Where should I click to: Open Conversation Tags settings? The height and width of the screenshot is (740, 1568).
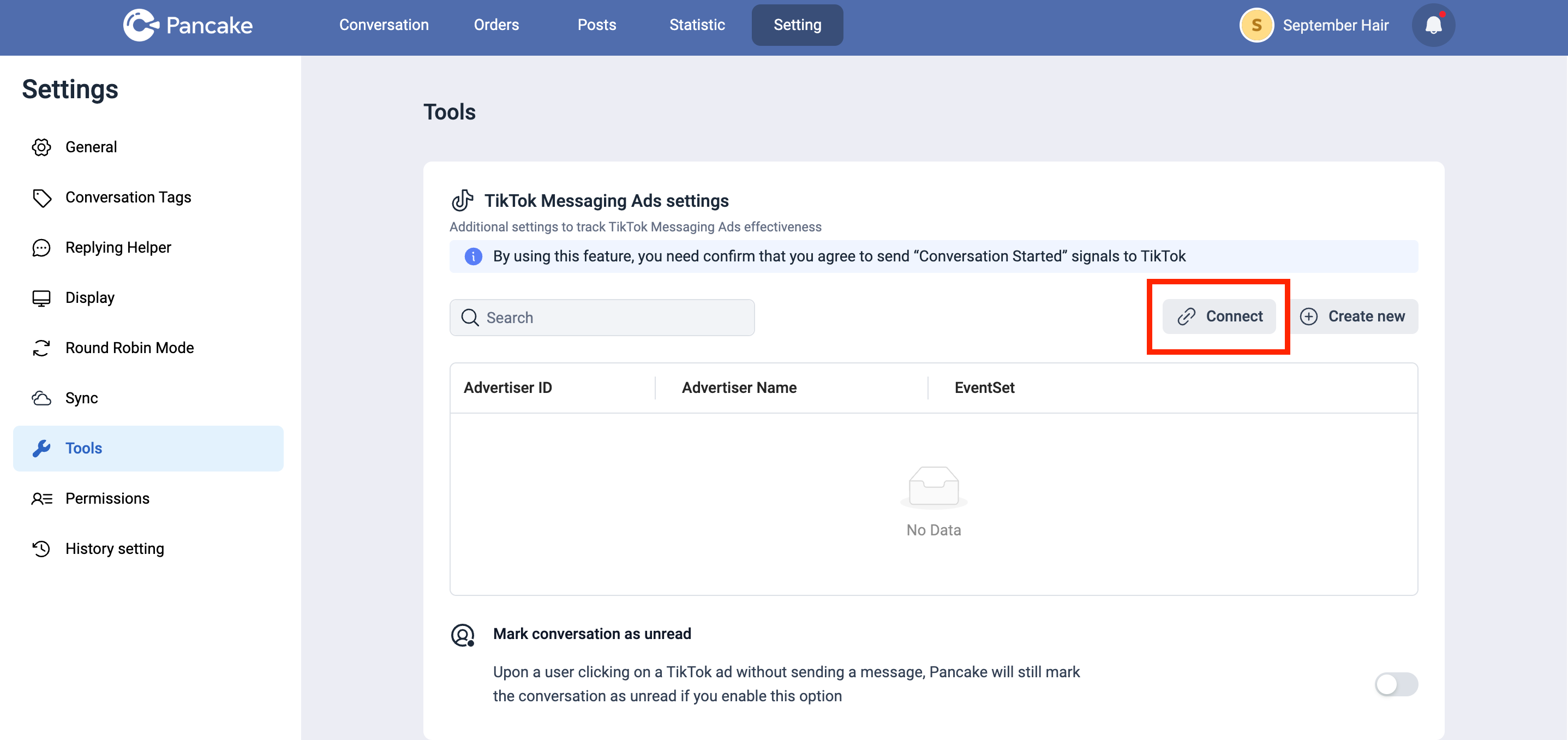tap(148, 198)
